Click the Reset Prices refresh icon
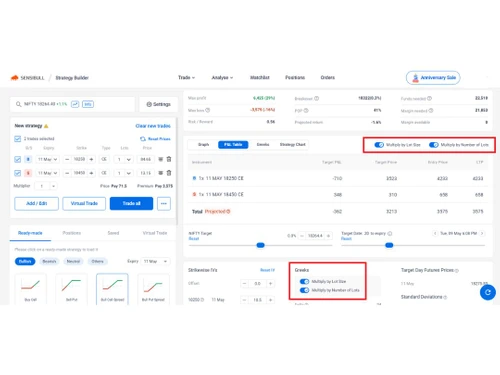 pyautogui.click(x=143, y=139)
